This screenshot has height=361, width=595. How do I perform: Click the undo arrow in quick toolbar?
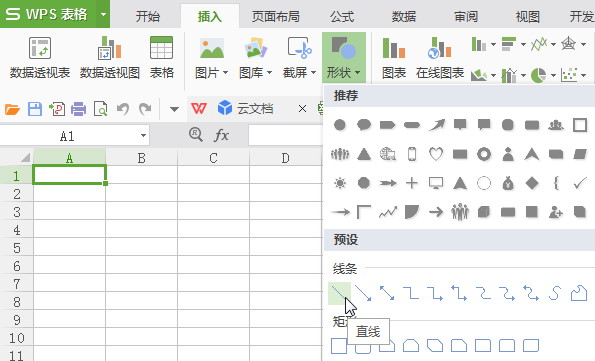tap(123, 109)
